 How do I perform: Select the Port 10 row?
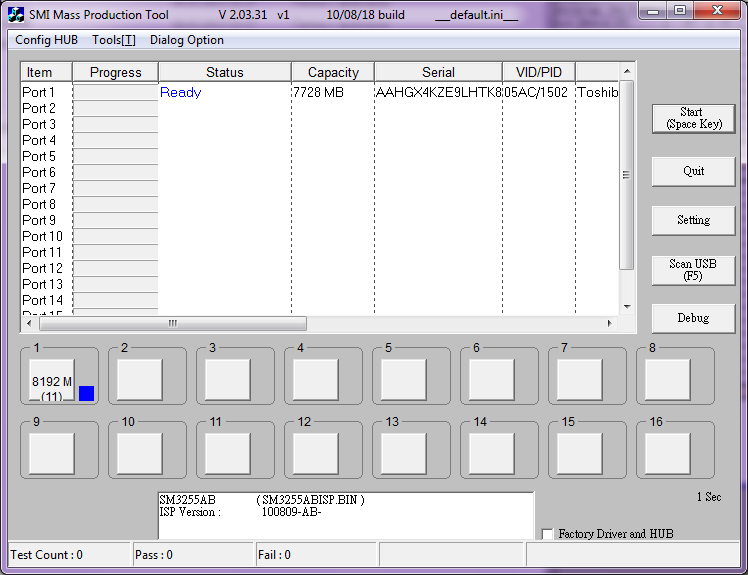(x=320, y=236)
